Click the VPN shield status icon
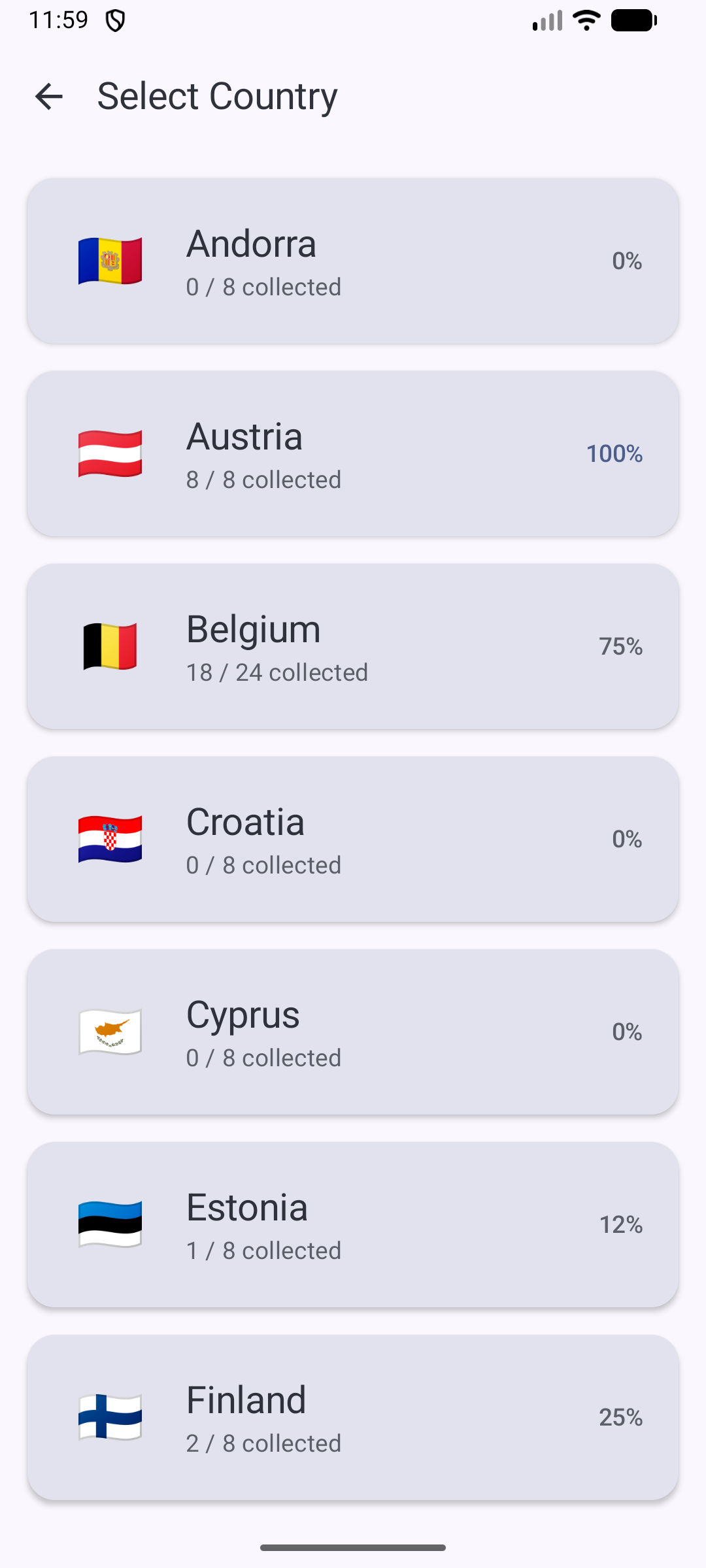 coord(116,21)
